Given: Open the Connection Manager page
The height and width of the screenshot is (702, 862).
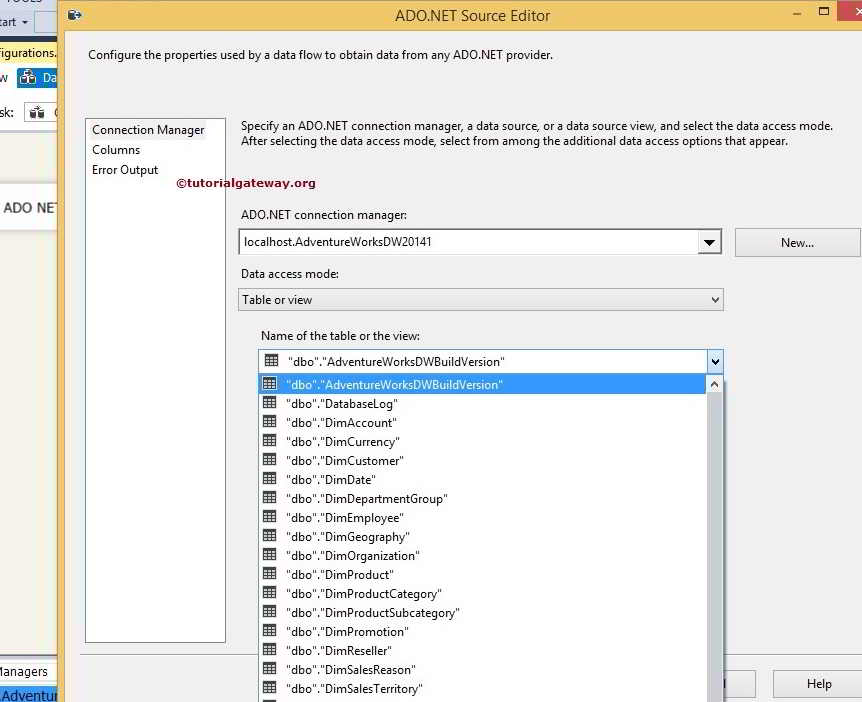Looking at the screenshot, I should coord(148,130).
